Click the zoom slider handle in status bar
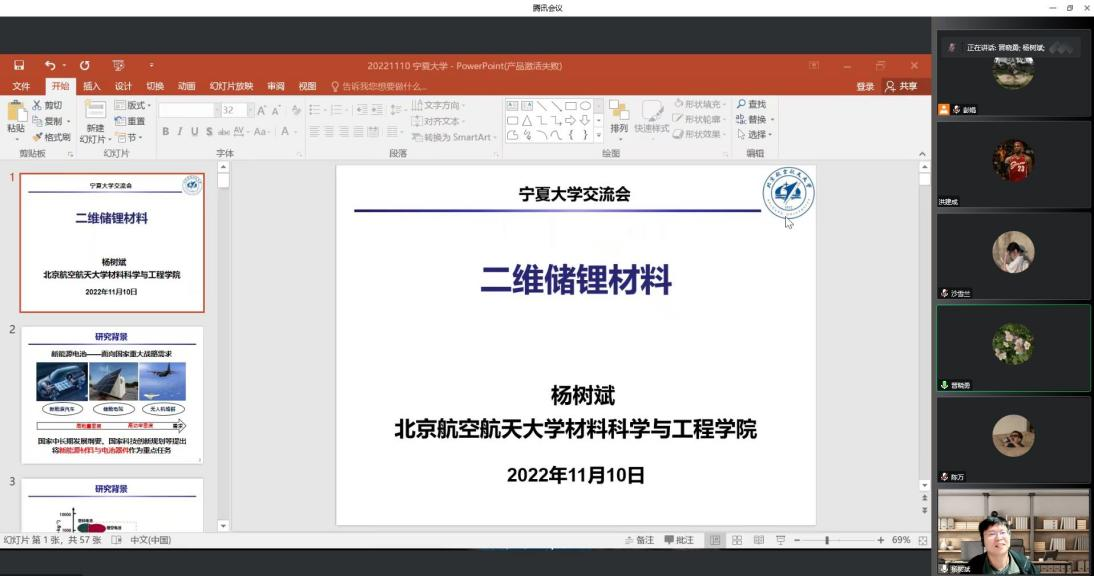This screenshot has height=576, width=1094. 827,540
